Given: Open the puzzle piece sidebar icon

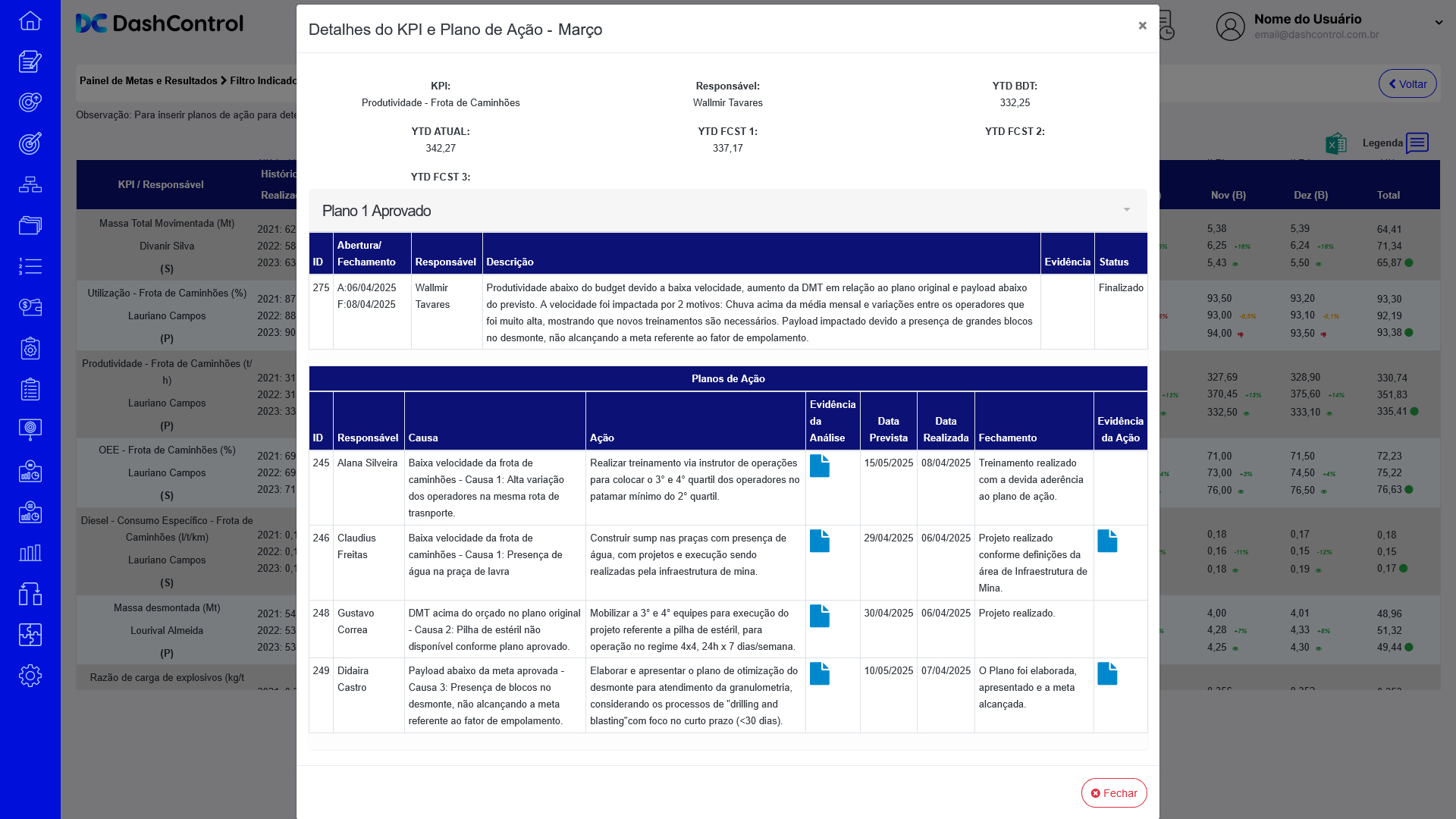Looking at the screenshot, I should [x=30, y=635].
